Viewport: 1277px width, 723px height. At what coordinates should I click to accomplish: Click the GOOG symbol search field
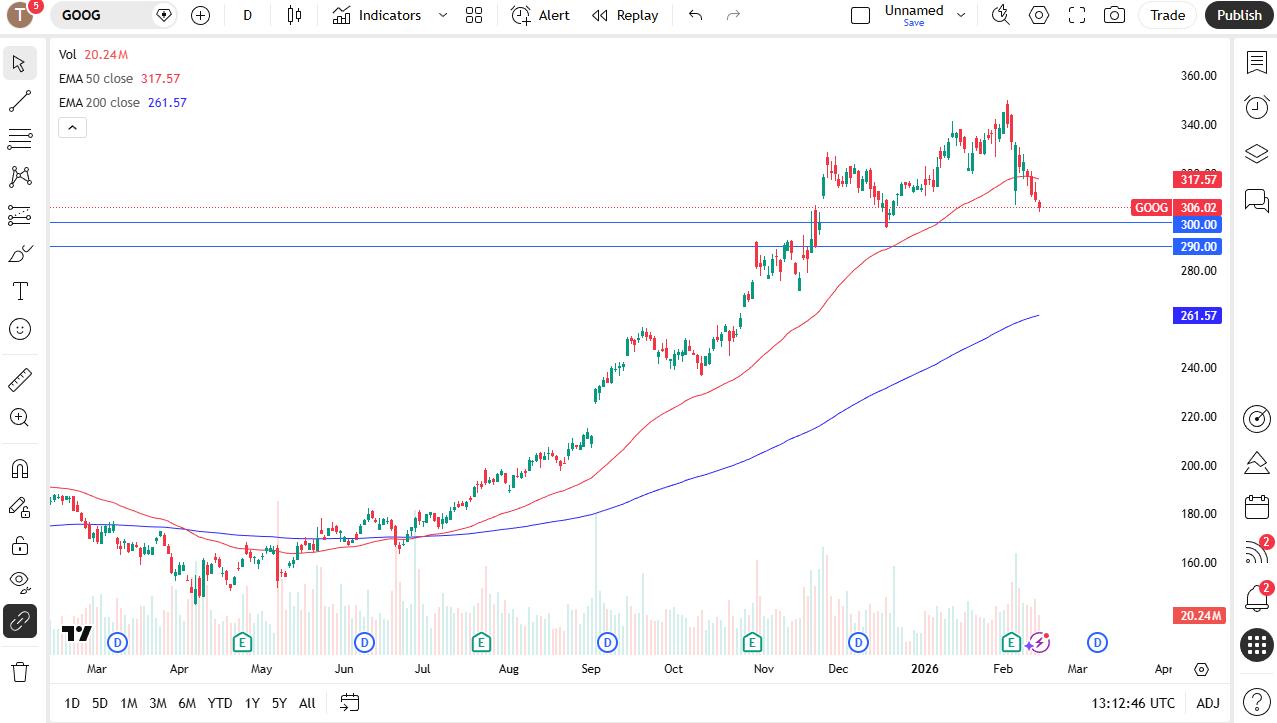pos(116,15)
